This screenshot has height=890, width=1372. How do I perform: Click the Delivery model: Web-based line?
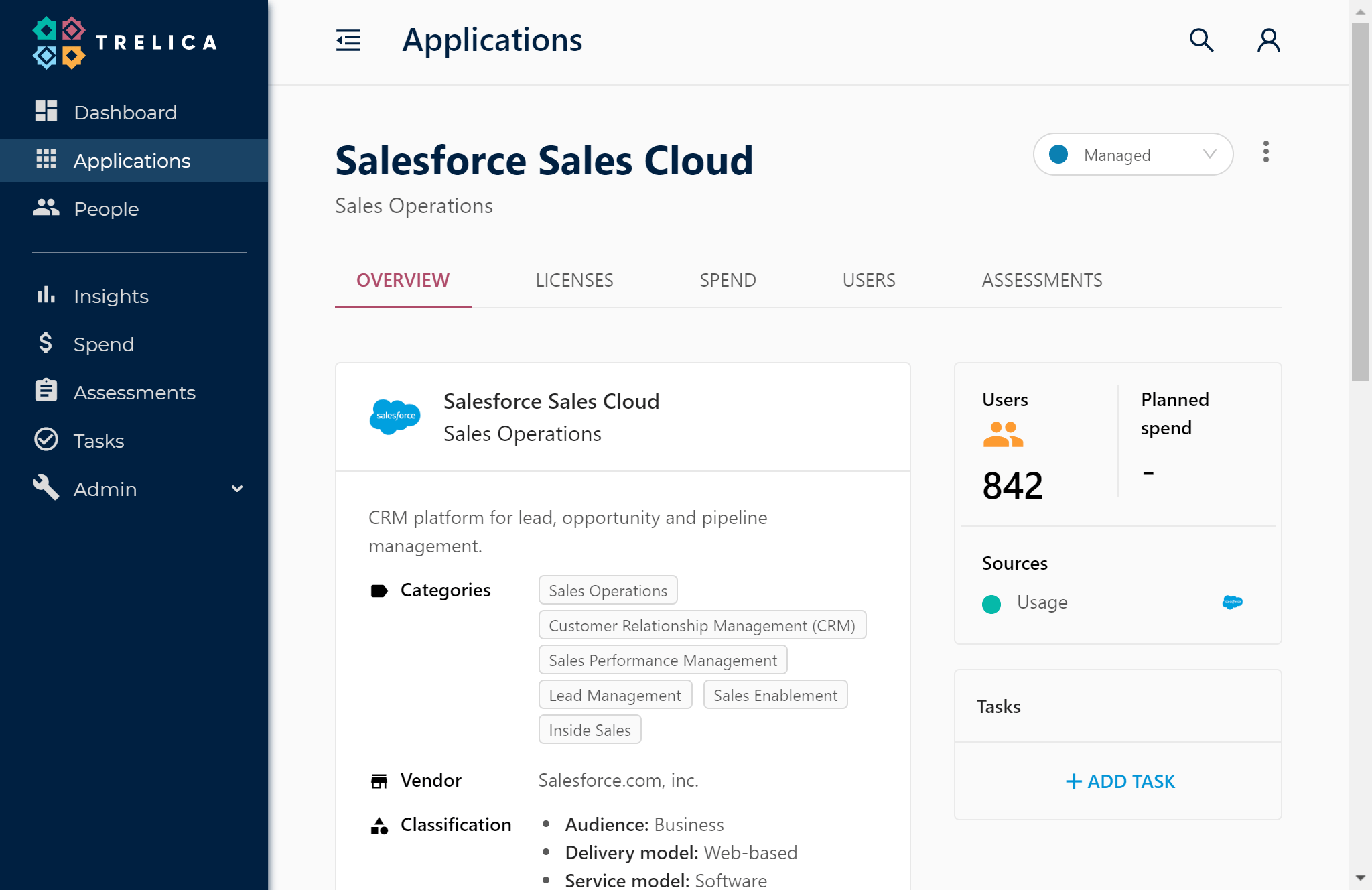[x=681, y=853]
